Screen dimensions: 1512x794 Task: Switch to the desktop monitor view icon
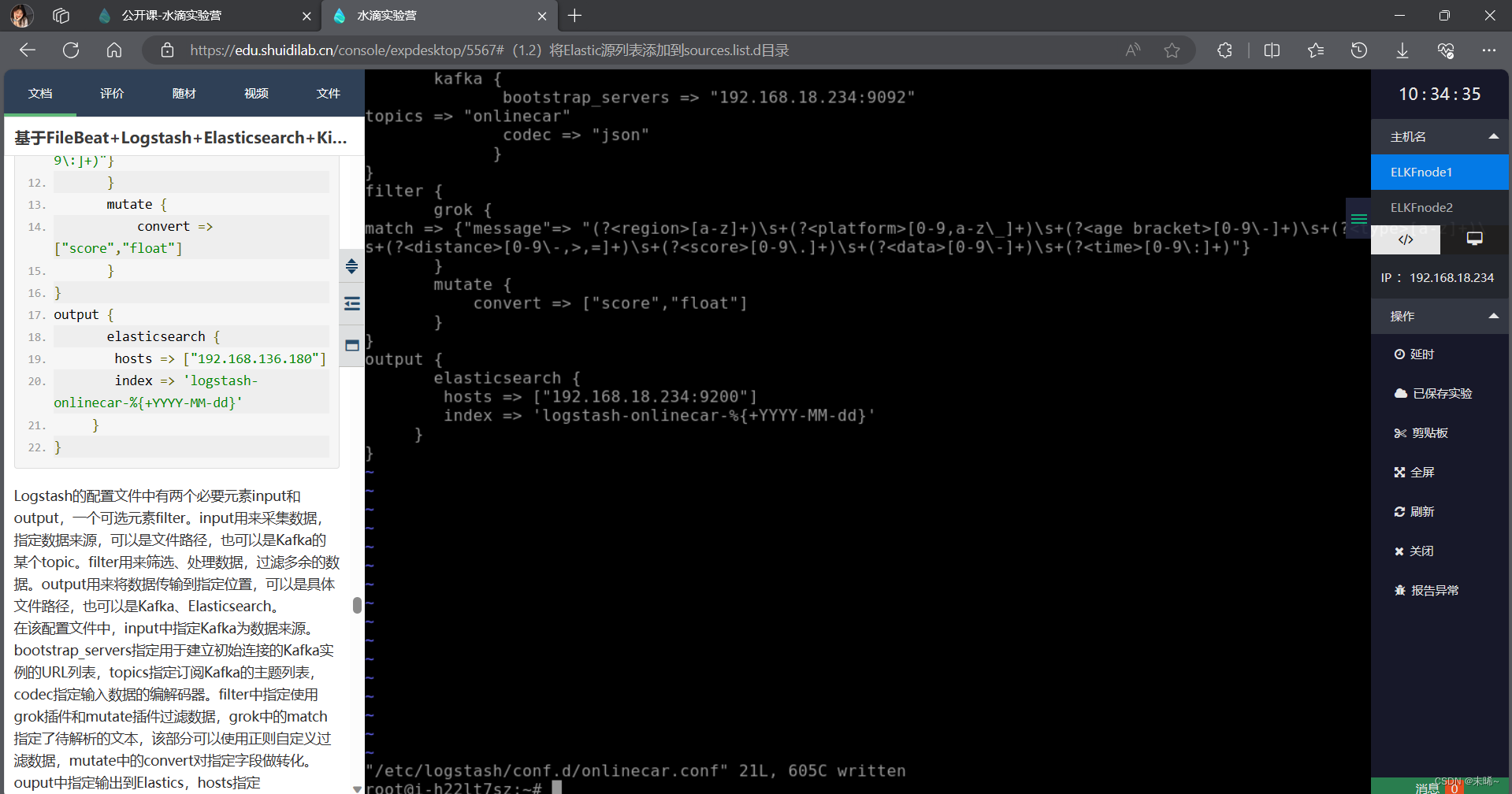click(1474, 239)
